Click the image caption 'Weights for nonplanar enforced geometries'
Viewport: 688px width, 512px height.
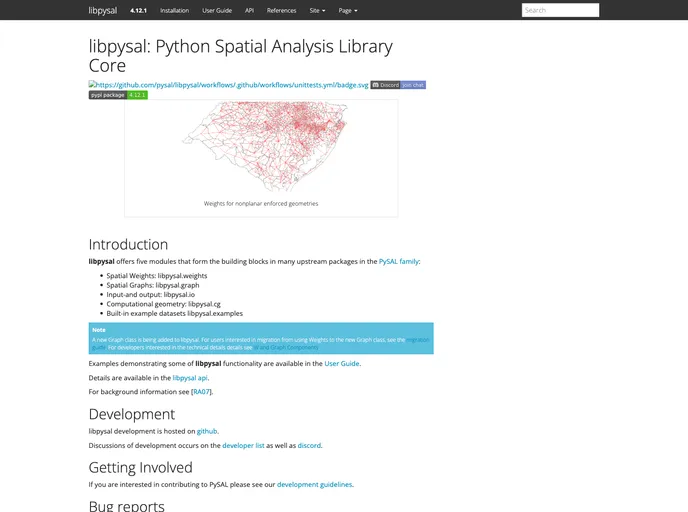261,204
